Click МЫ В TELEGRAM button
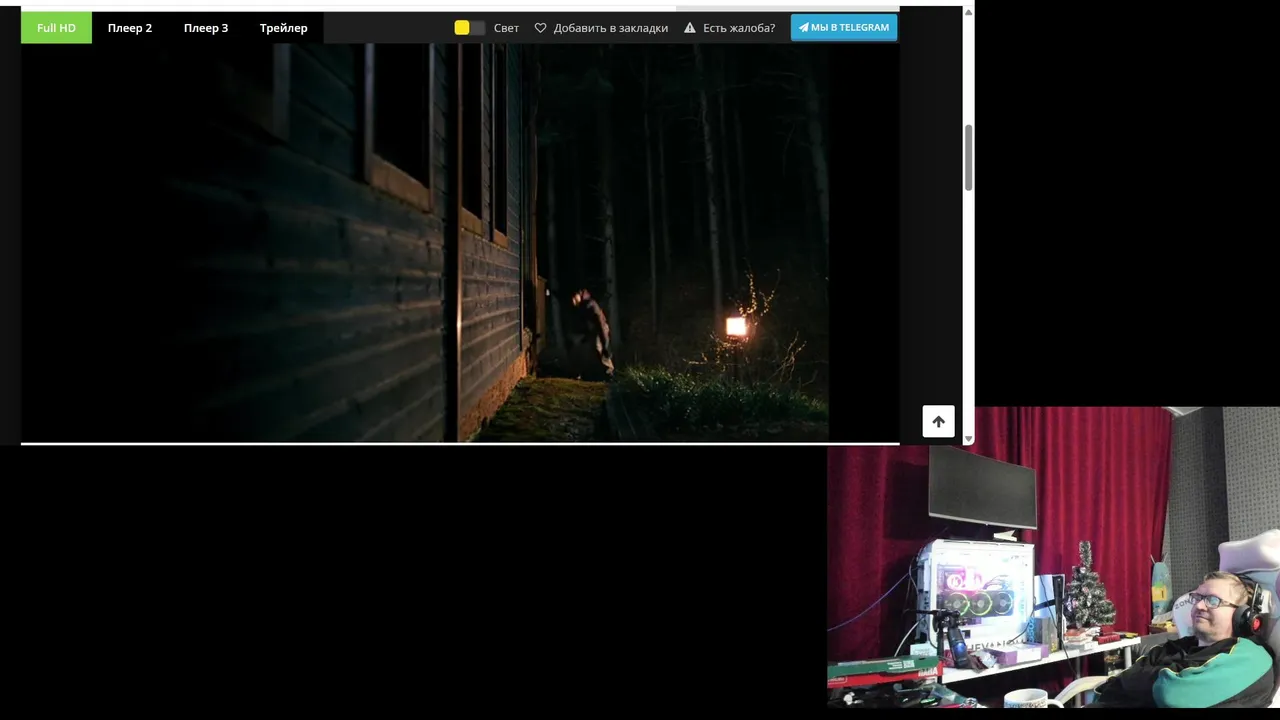The height and width of the screenshot is (720, 1280). 844,27
